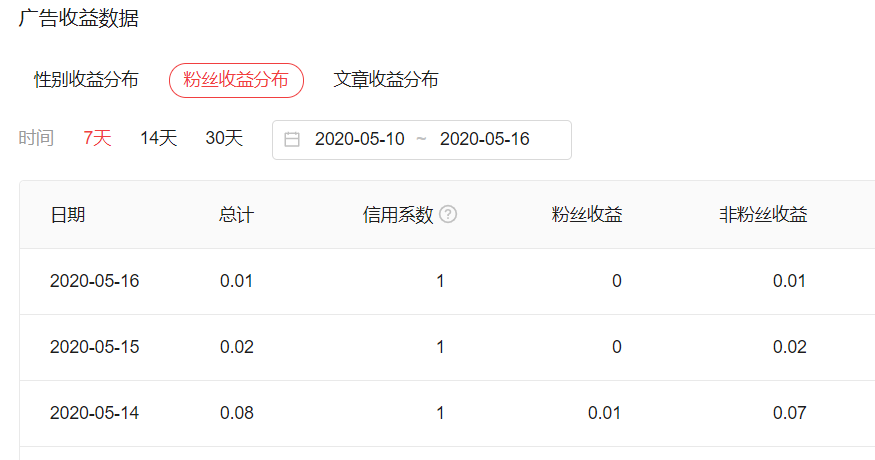Click start date 2020-05-10 in the picker
875x460 pixels.
coord(359,140)
